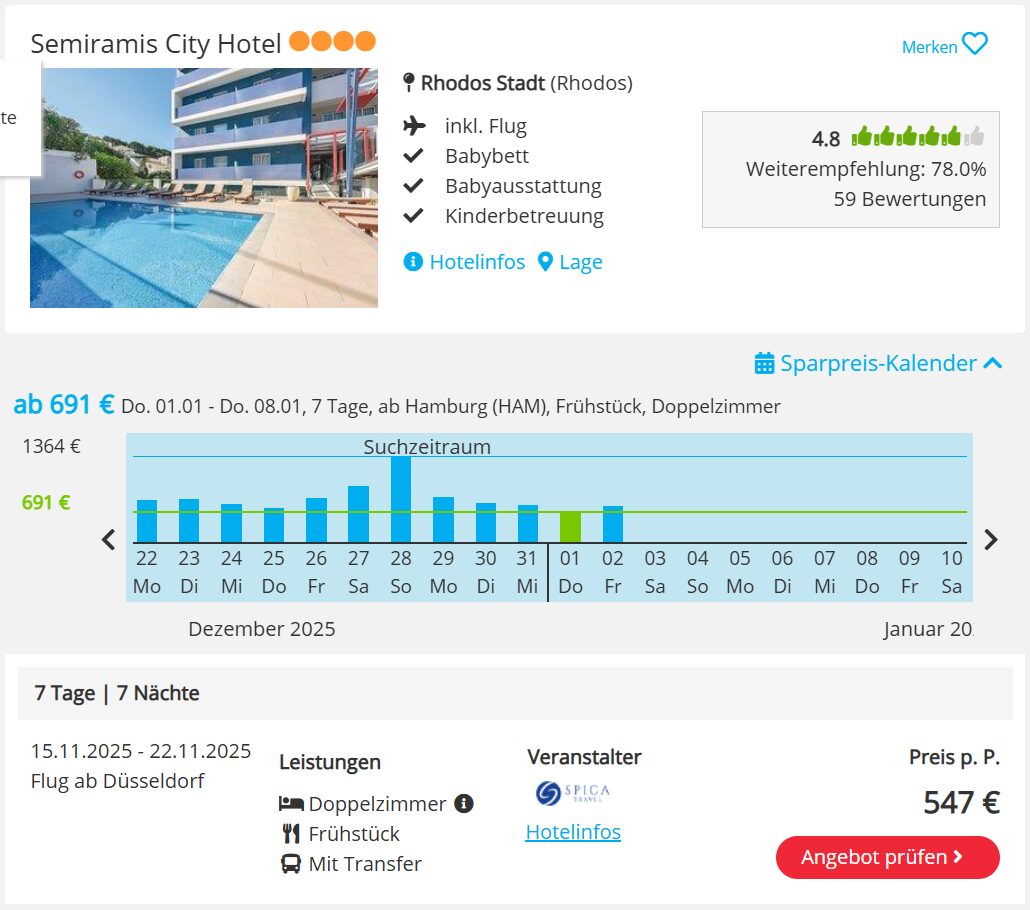Click the Babybett checkmark
Viewport: 1030px width, 910px height.
[413, 156]
